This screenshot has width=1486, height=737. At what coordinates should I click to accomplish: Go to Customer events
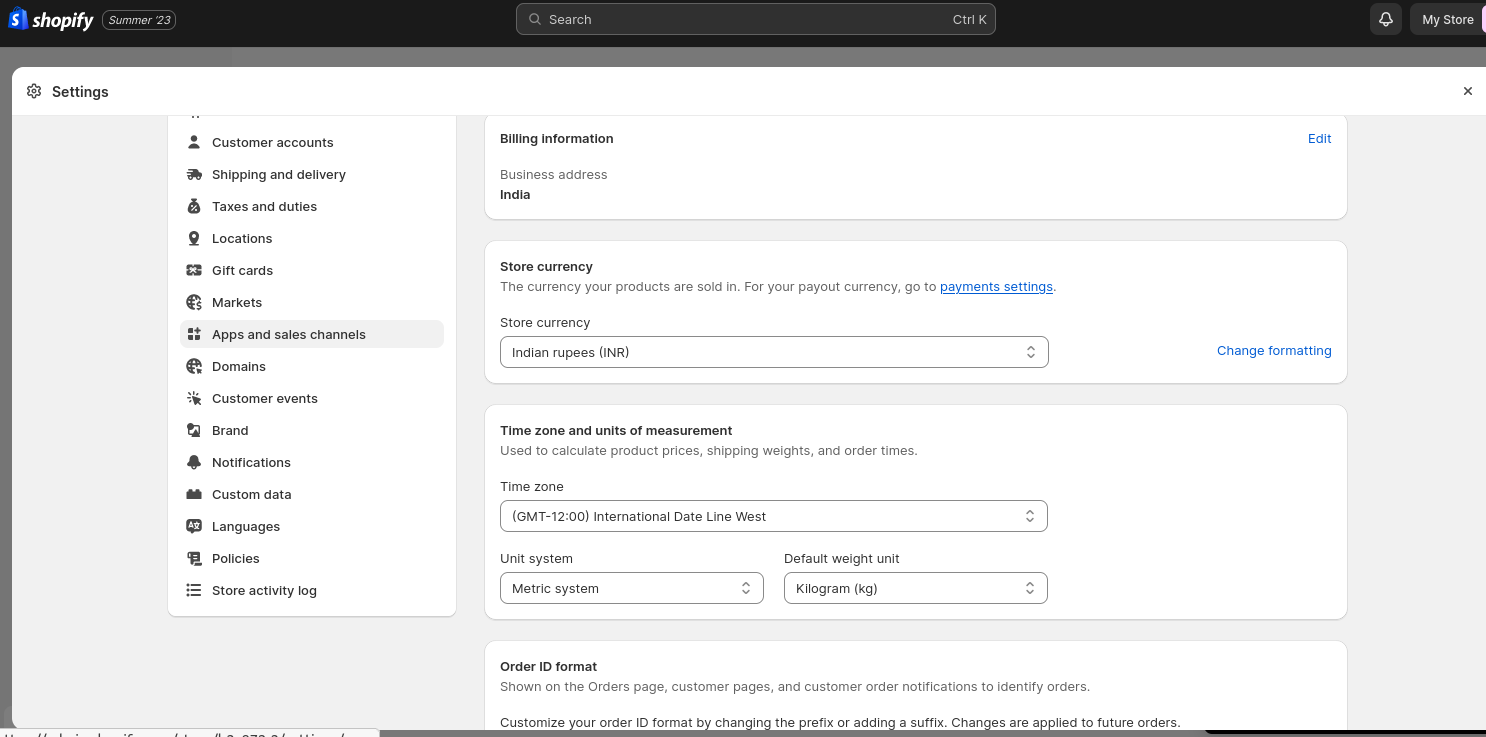click(312, 398)
